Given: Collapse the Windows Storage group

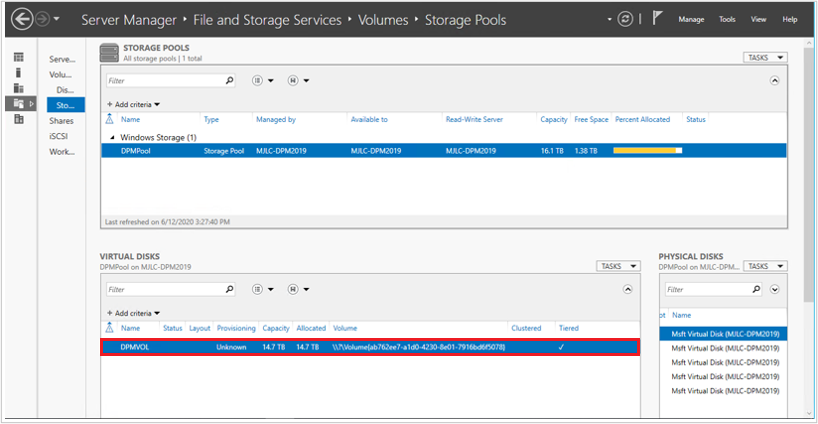Looking at the screenshot, I should 112,137.
